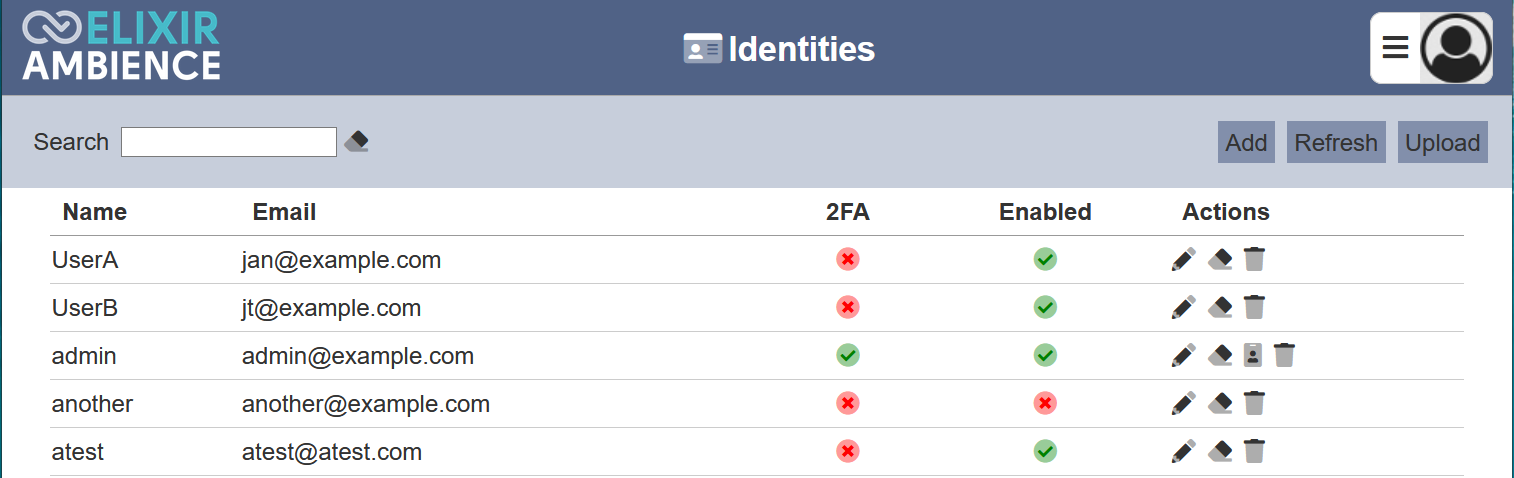Screen dimensions: 1514x478
Task: Open the admin ID badge icon
Action: tap(1252, 355)
